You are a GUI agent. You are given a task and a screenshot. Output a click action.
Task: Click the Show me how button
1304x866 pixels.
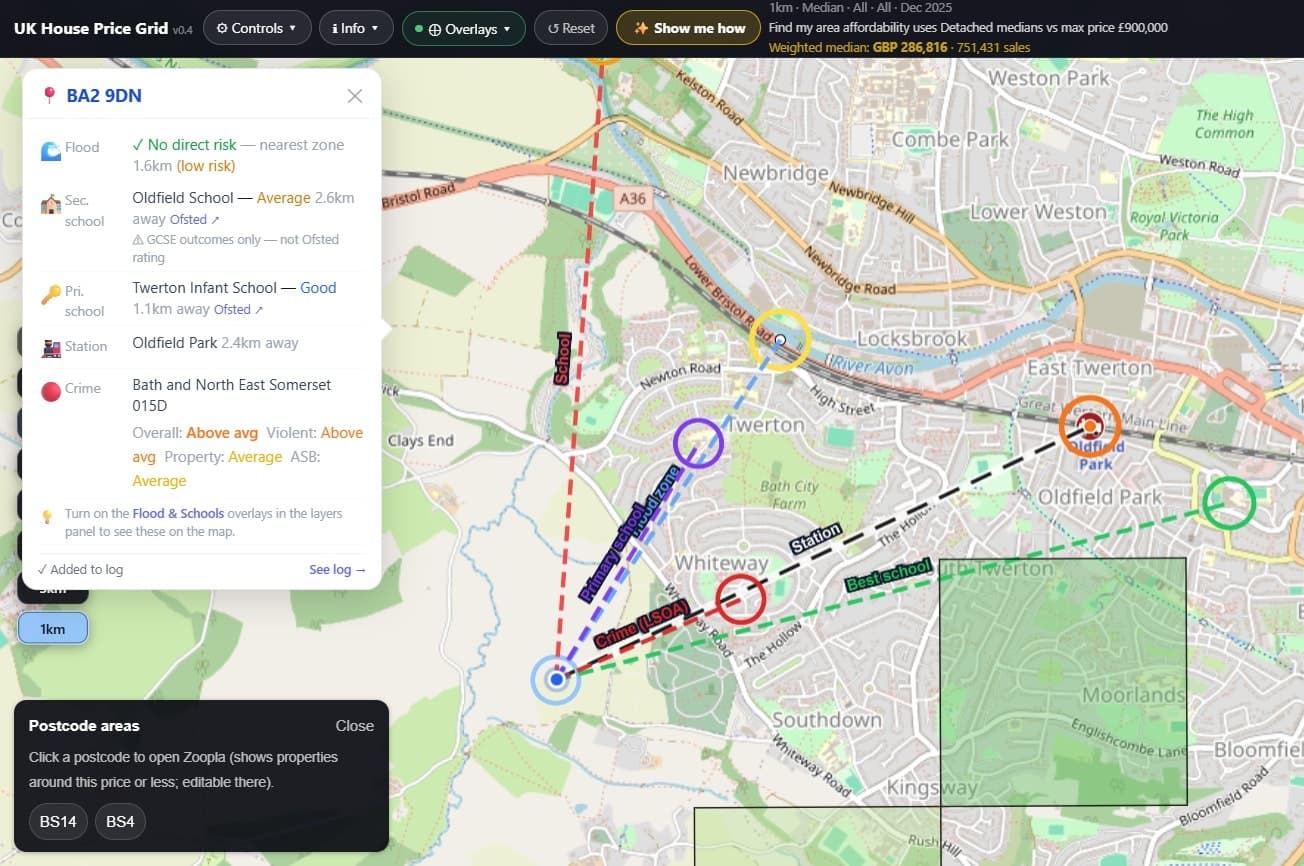pyautogui.click(x=689, y=28)
